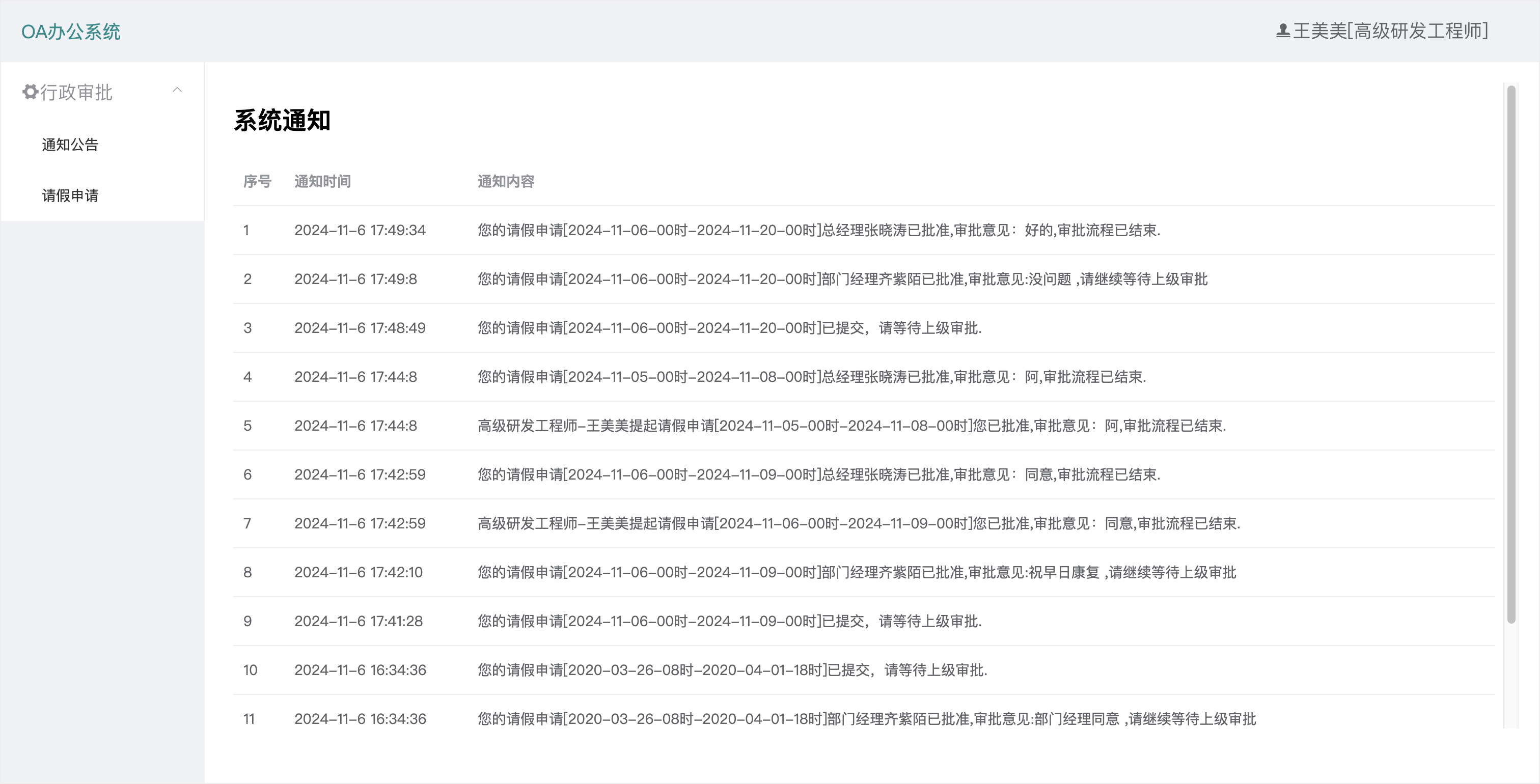The image size is (1540, 784).
Task: Select row 3 timestamp 17:48:49
Action: (360, 328)
